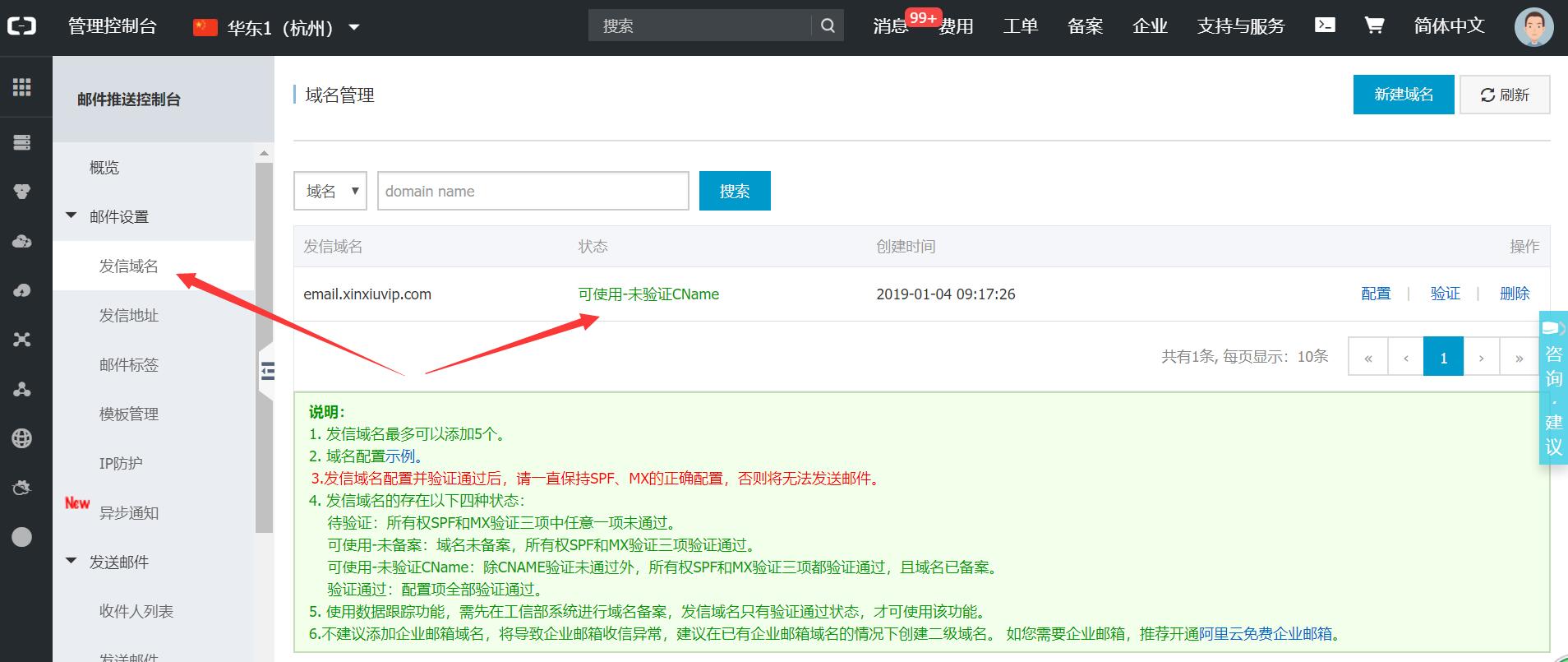Open the products grid menu icon
1568x662 pixels.
point(22,87)
